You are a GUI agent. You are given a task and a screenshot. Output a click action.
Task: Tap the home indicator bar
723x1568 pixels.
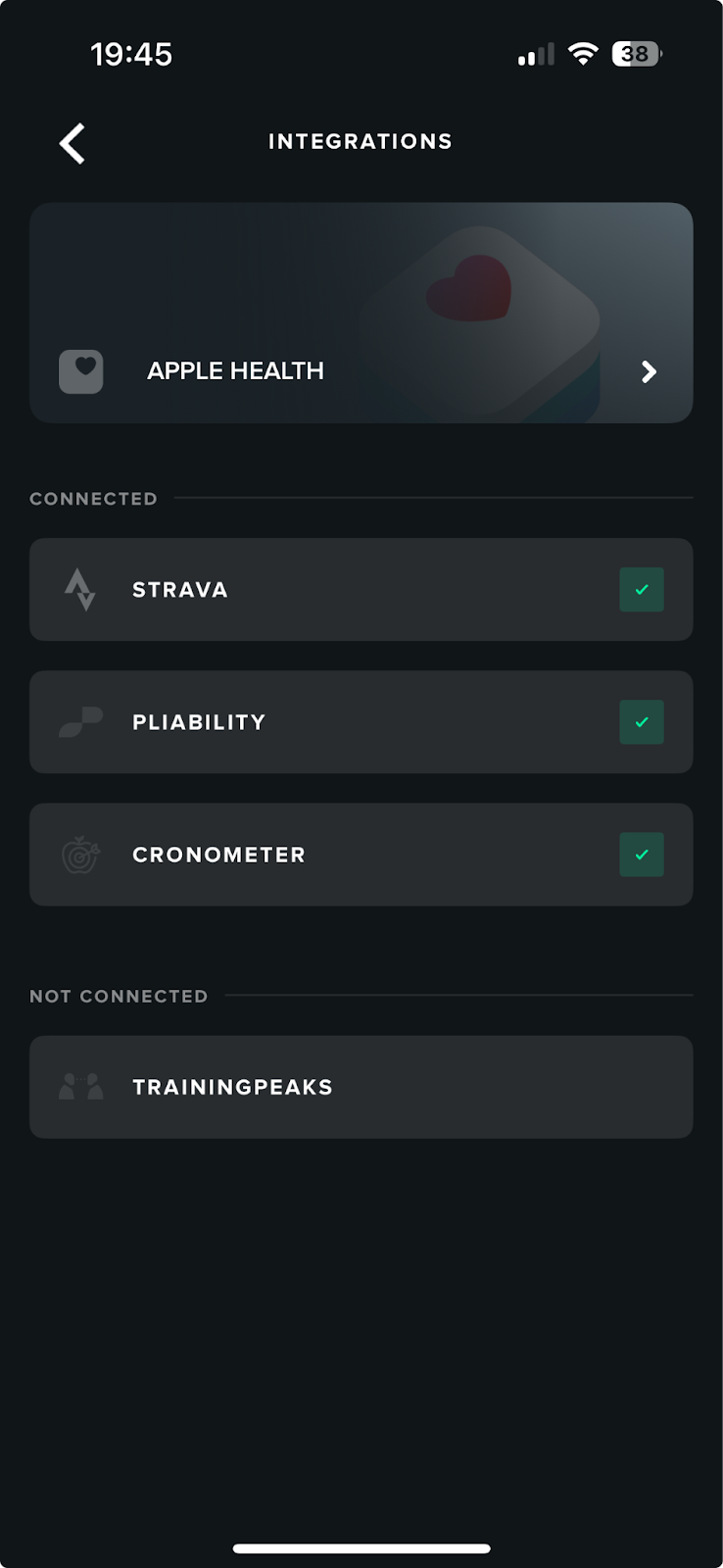tap(361, 1548)
